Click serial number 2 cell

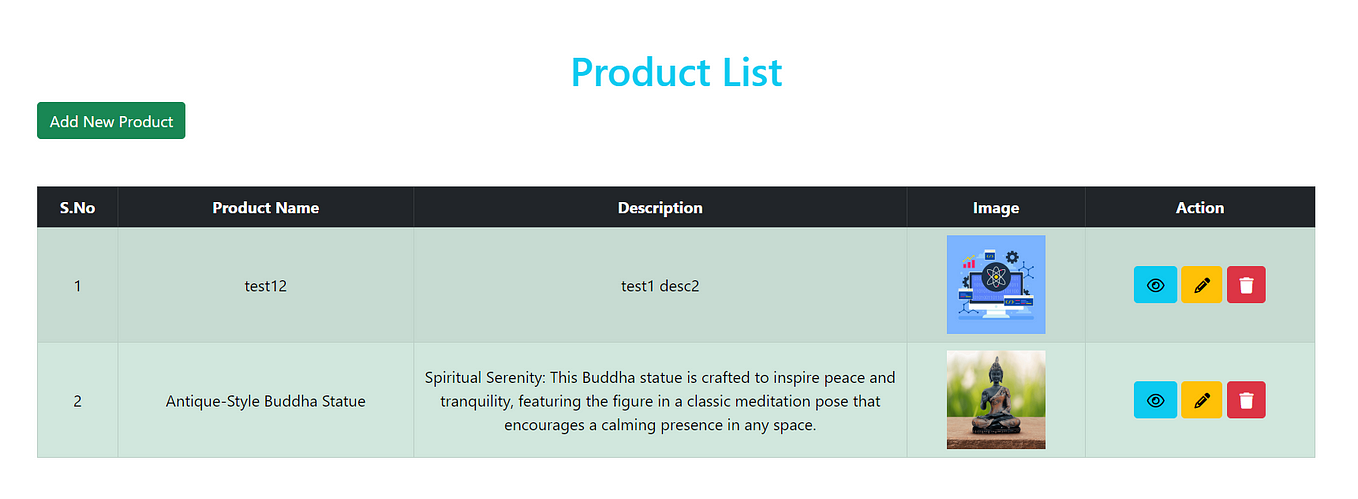pyautogui.click(x=77, y=401)
